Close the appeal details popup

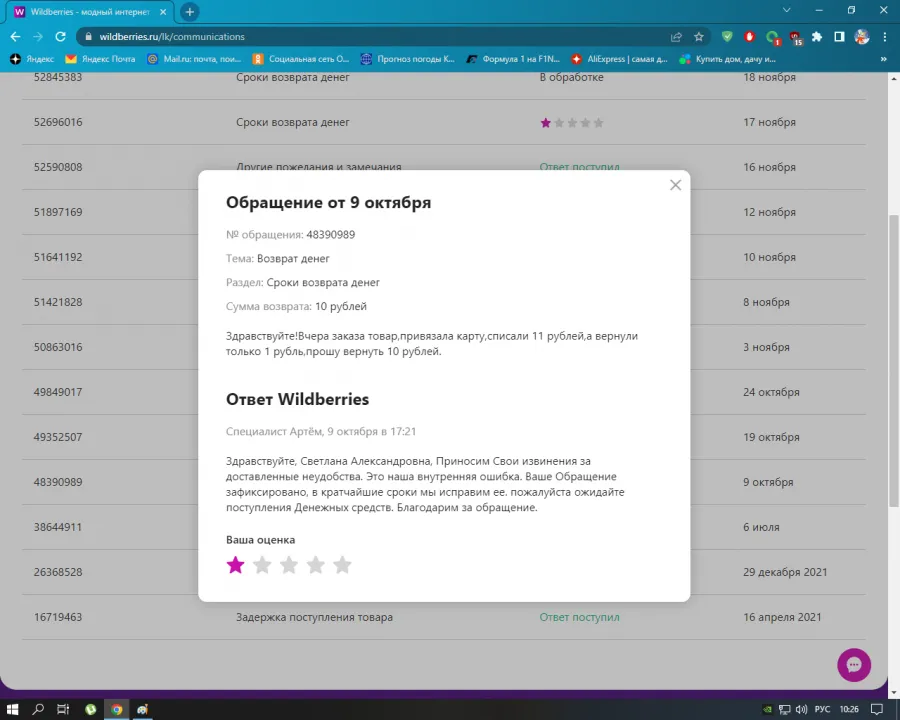676,185
